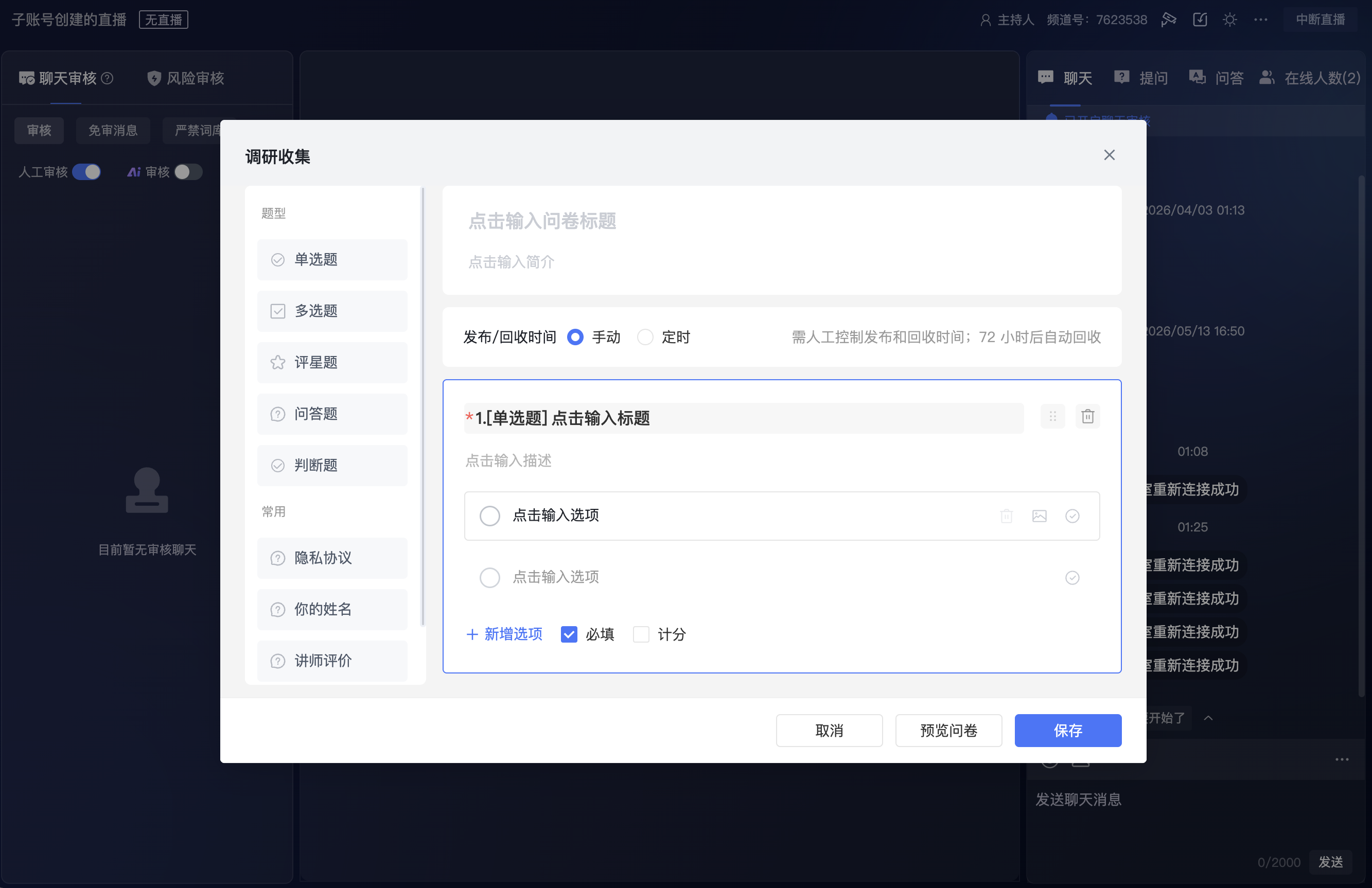This screenshot has height=888, width=1372.
Task: Click the 新增选项 add option link
Action: point(504,634)
